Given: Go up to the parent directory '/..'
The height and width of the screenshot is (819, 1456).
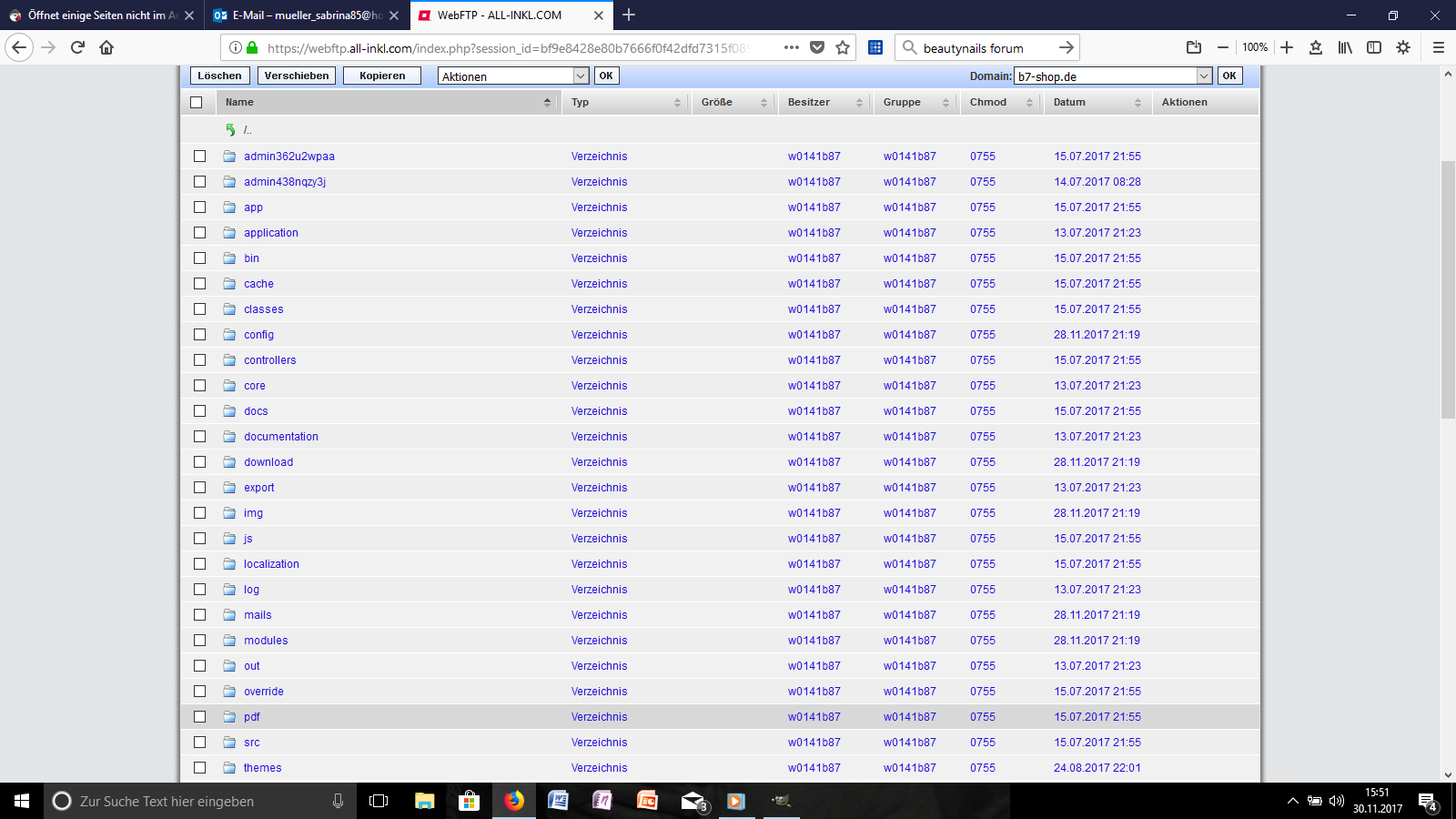Looking at the screenshot, I should [247, 130].
